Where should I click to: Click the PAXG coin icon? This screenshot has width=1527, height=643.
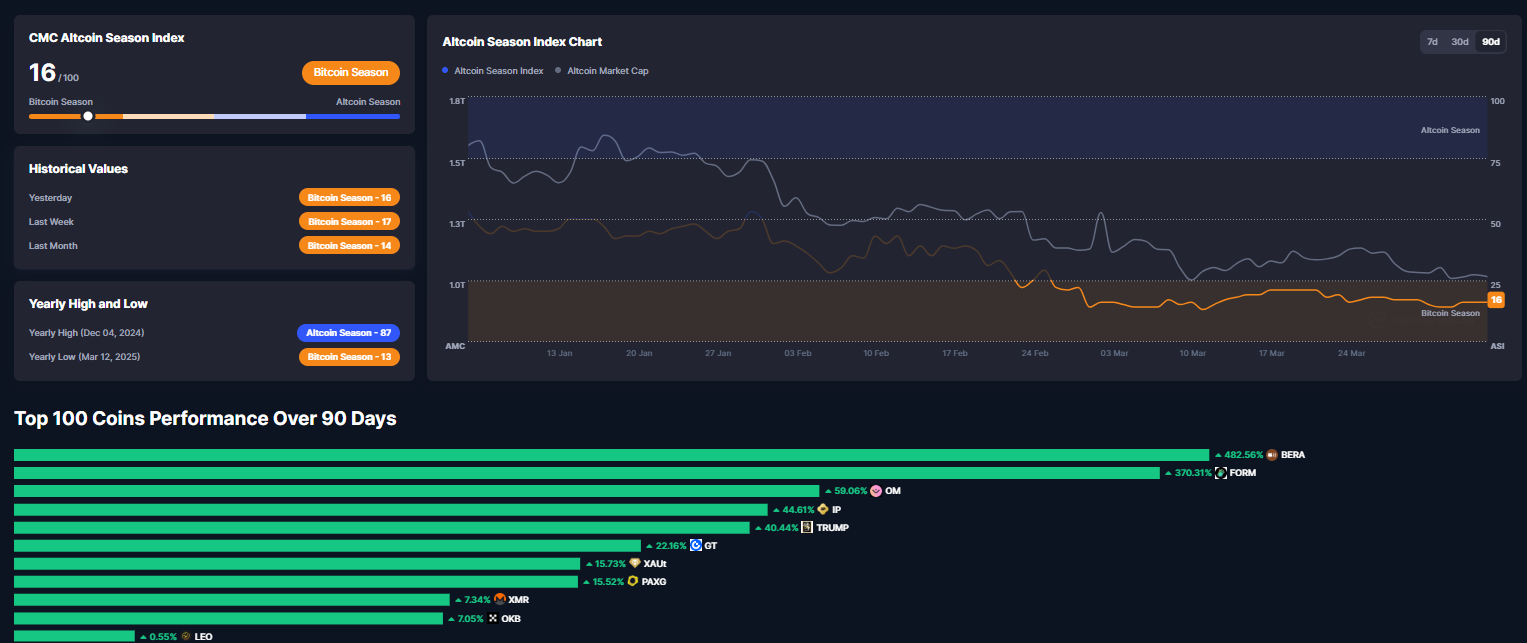pyautogui.click(x=633, y=581)
